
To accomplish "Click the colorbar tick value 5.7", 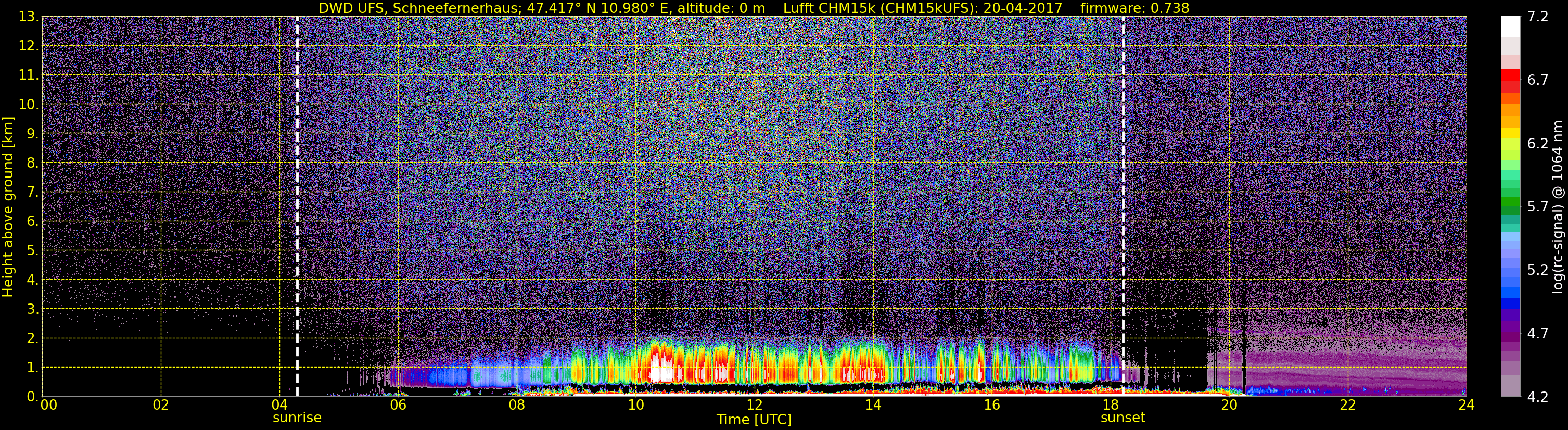I will (1538, 207).
